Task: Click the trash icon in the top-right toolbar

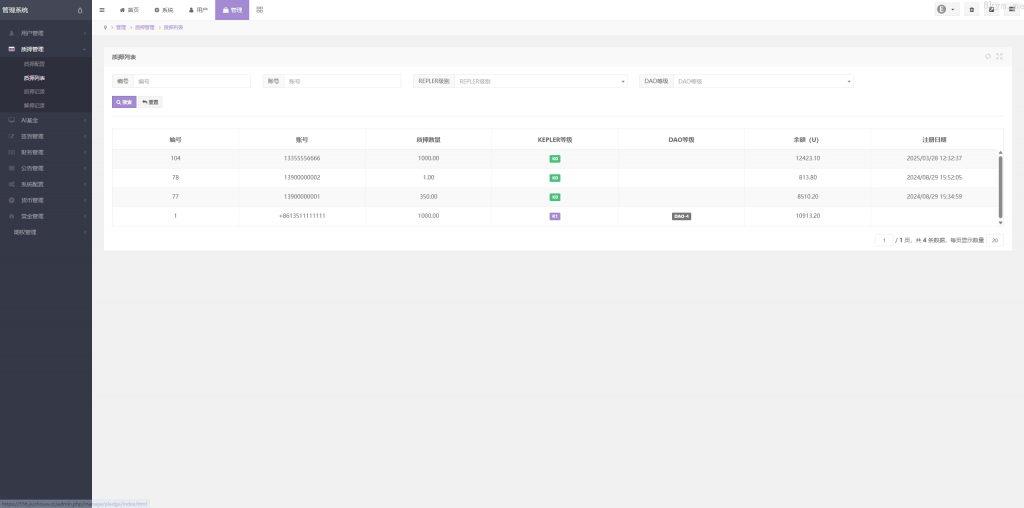Action: pos(971,10)
